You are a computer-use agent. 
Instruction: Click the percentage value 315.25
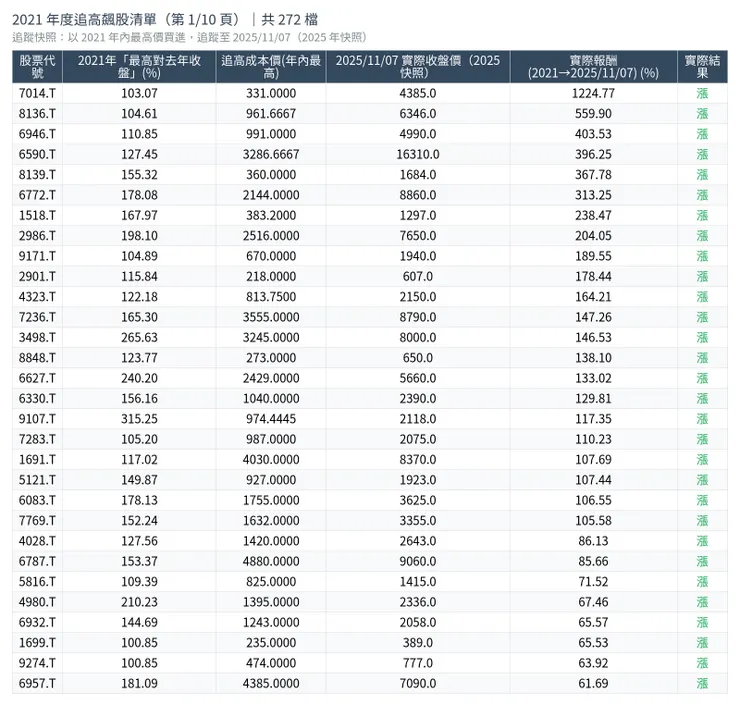click(139, 419)
